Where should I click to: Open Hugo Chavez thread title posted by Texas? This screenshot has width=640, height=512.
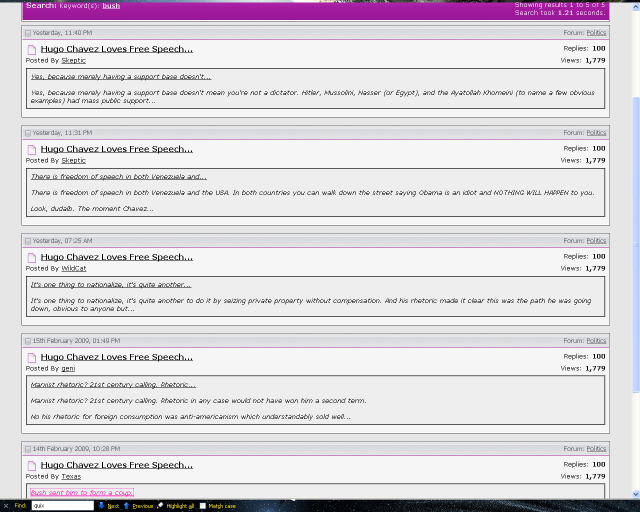coord(116,465)
